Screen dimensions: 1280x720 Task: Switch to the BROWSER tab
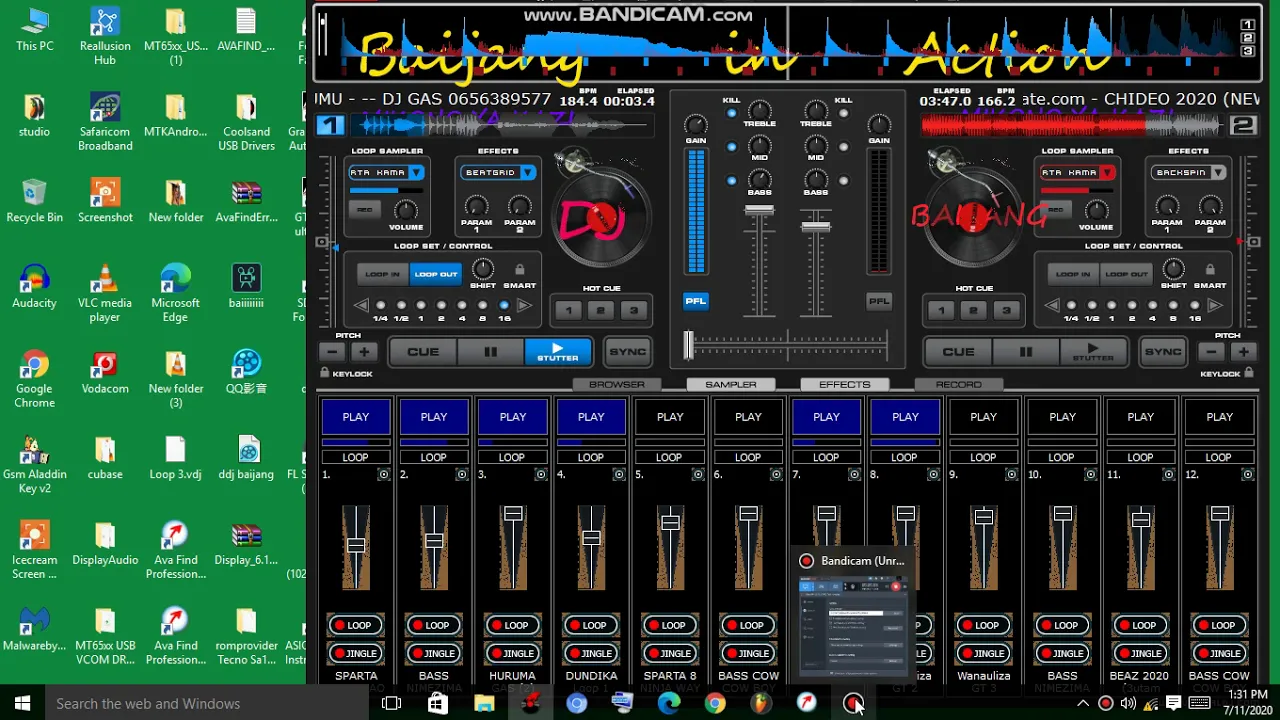point(616,384)
